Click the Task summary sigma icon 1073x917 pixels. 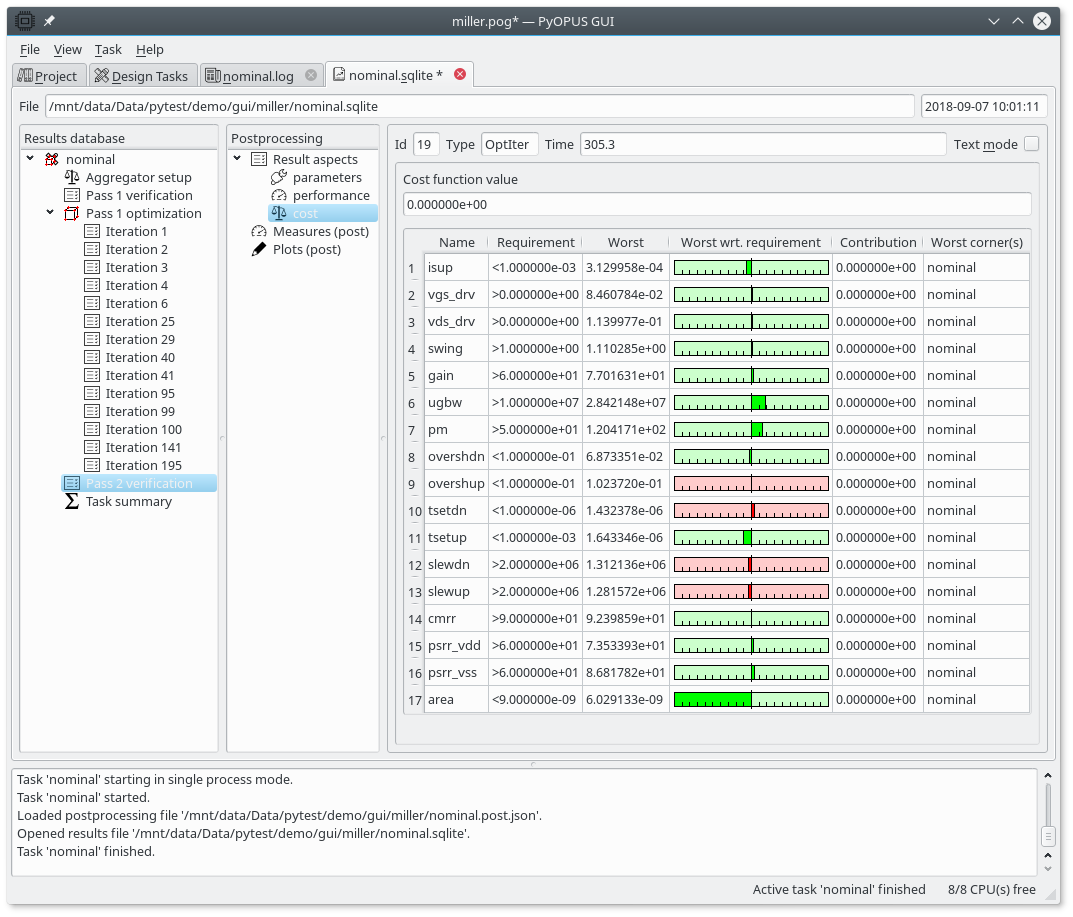click(x=72, y=501)
